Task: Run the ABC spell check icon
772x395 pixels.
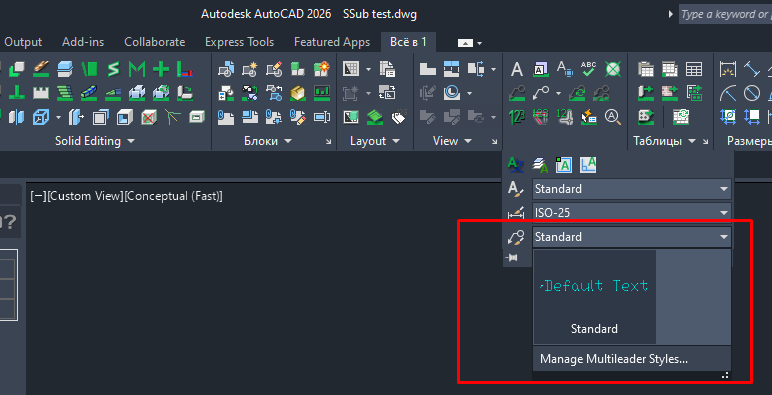Action: (588, 69)
